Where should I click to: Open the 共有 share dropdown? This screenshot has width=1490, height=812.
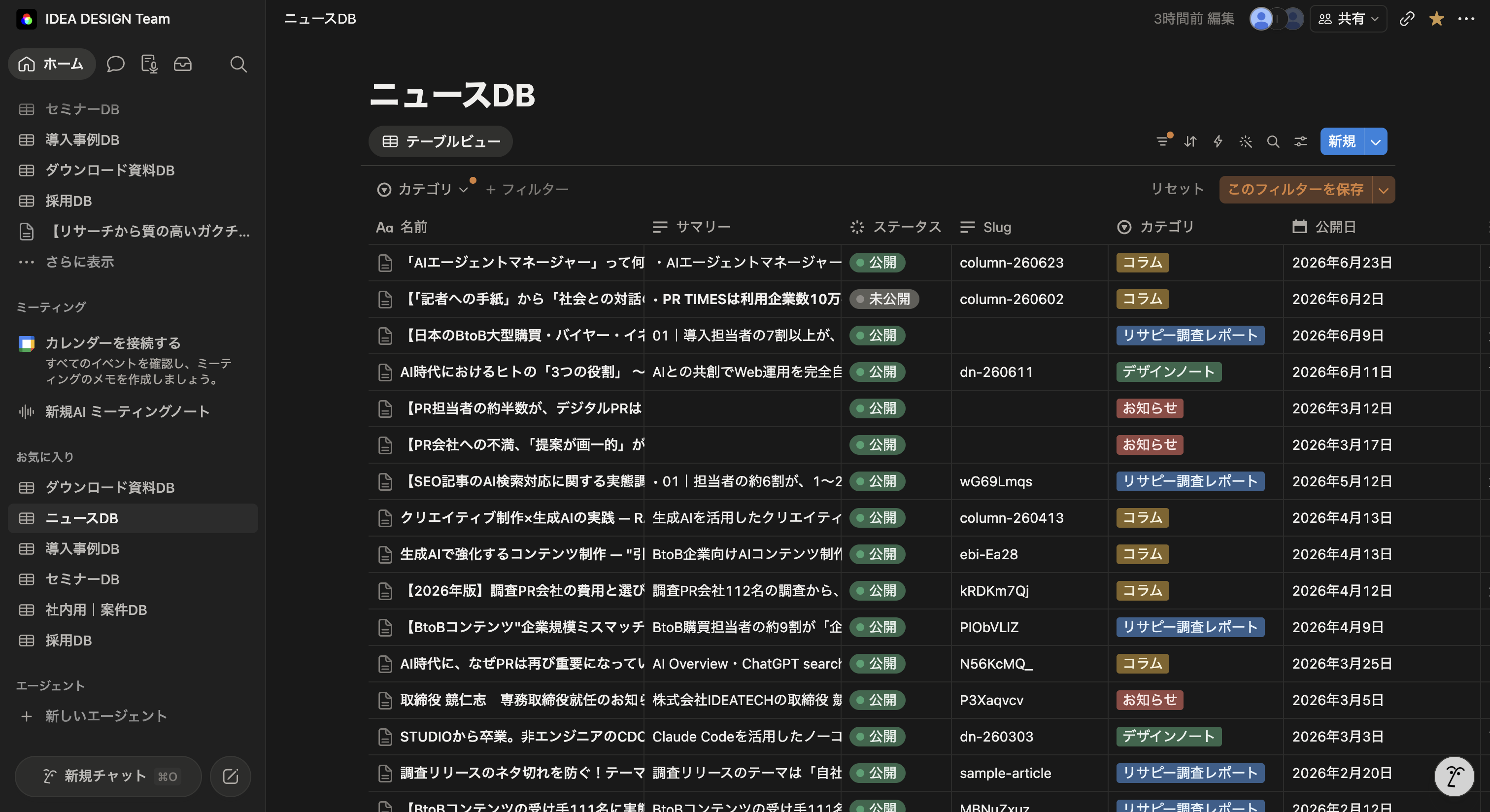click(x=1348, y=19)
